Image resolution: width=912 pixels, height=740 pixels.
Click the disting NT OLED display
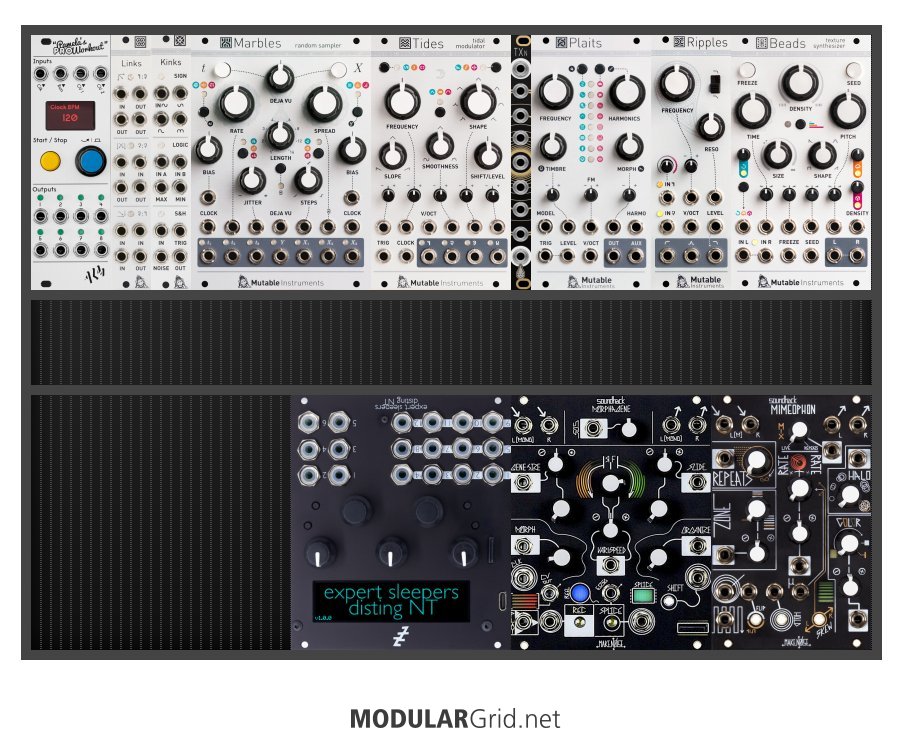click(x=391, y=602)
